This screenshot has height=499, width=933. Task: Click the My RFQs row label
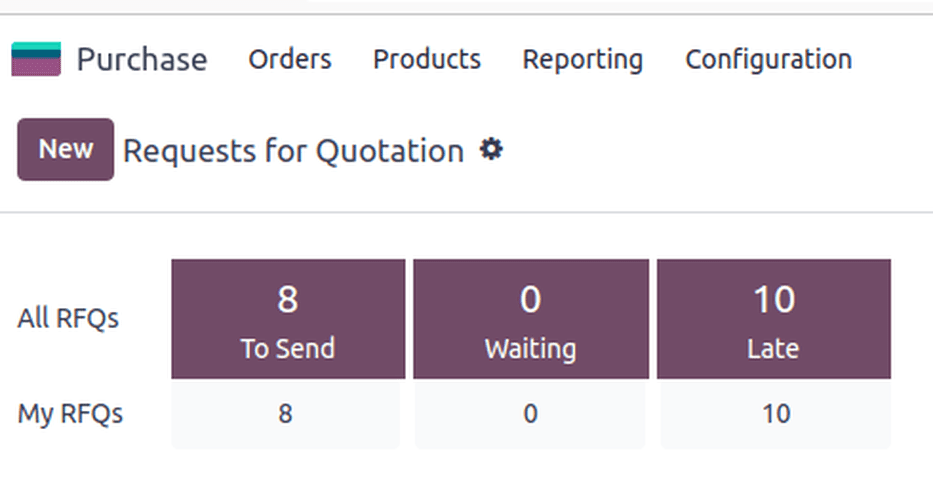[x=70, y=413]
